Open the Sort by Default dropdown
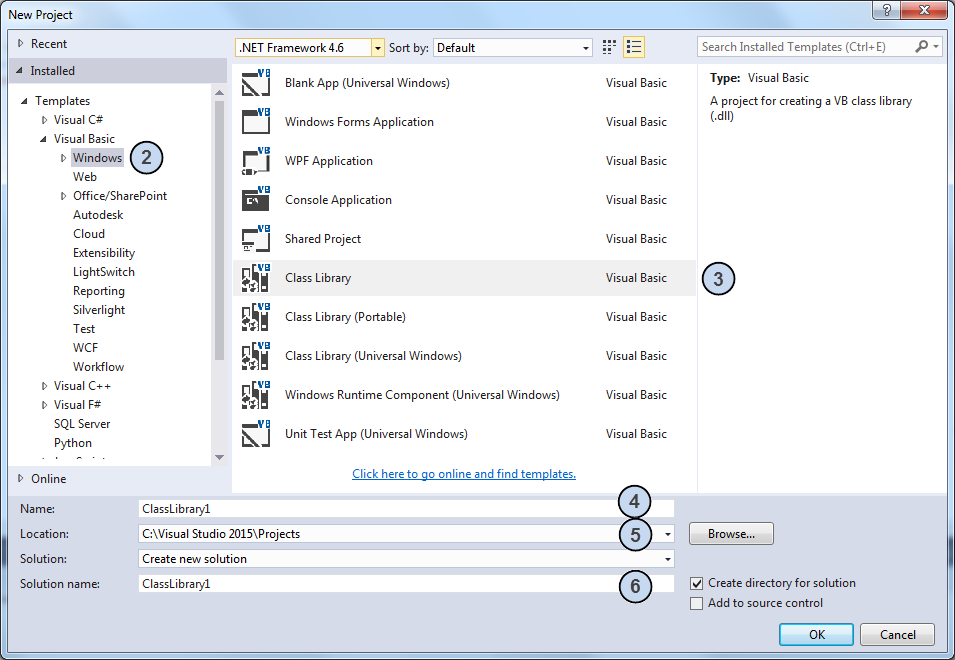The width and height of the screenshot is (955, 660). click(585, 47)
